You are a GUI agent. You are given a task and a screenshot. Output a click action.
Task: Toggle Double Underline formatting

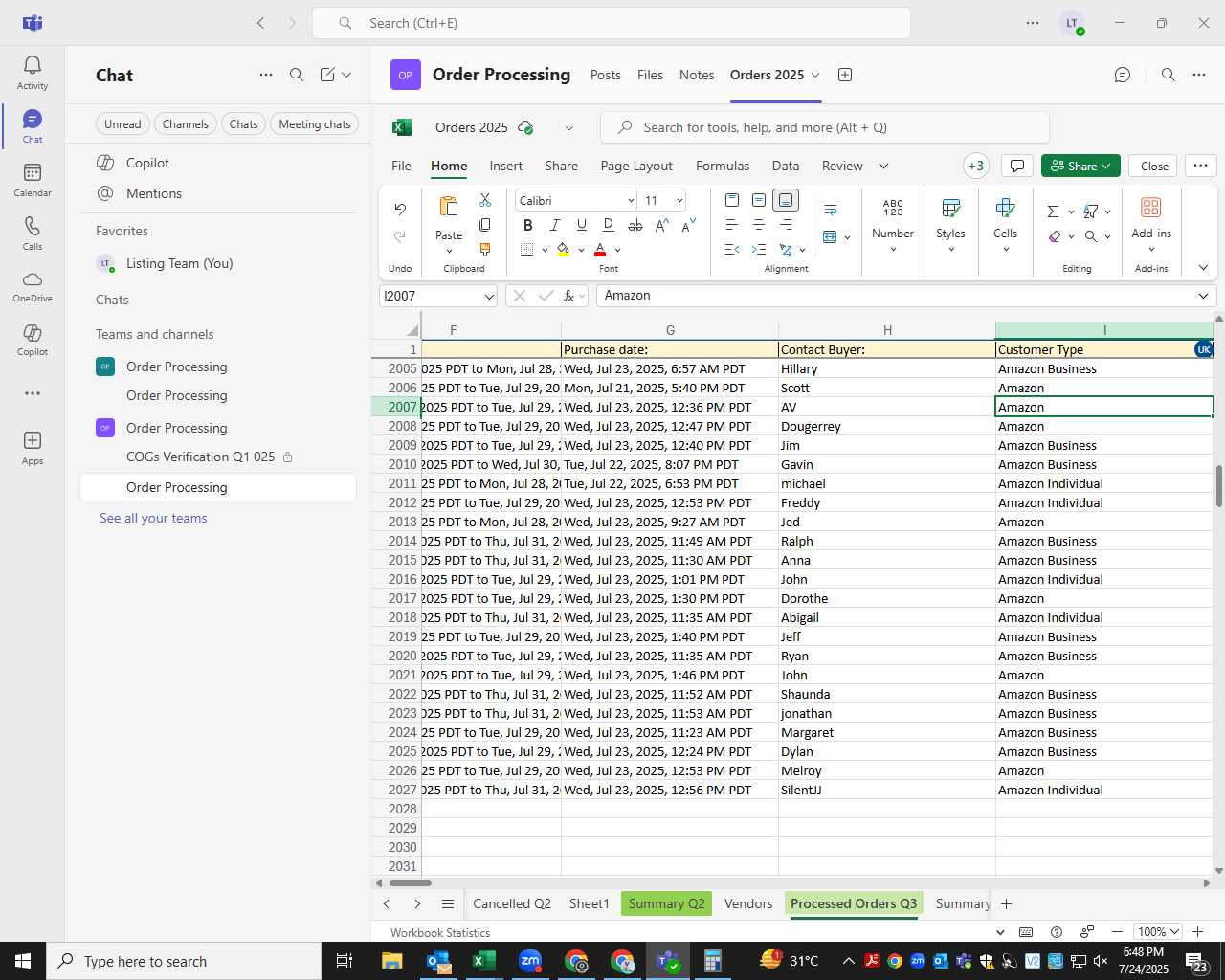[x=609, y=225]
